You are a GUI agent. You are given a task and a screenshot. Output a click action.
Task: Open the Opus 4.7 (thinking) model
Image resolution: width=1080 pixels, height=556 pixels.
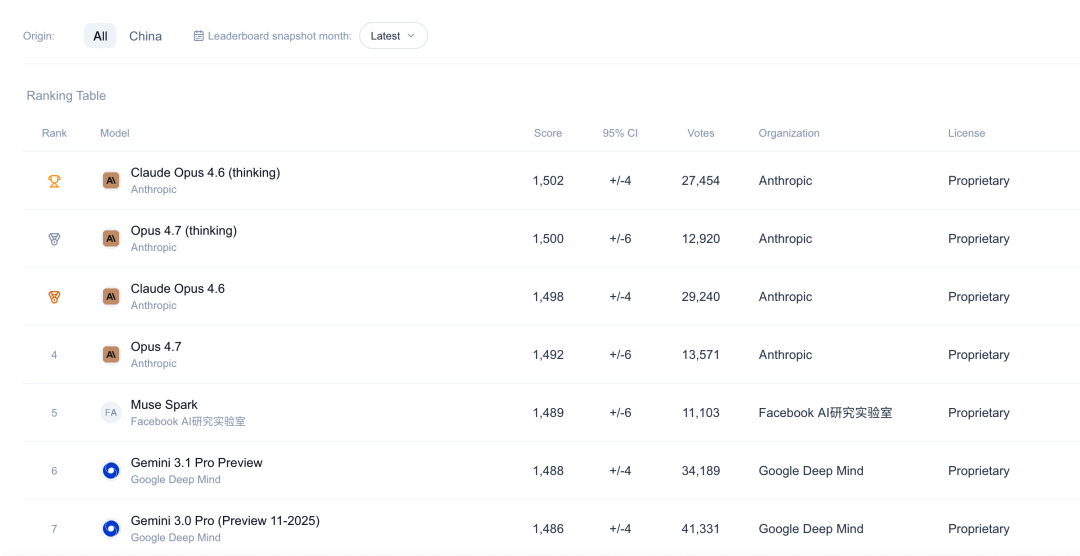tap(184, 231)
